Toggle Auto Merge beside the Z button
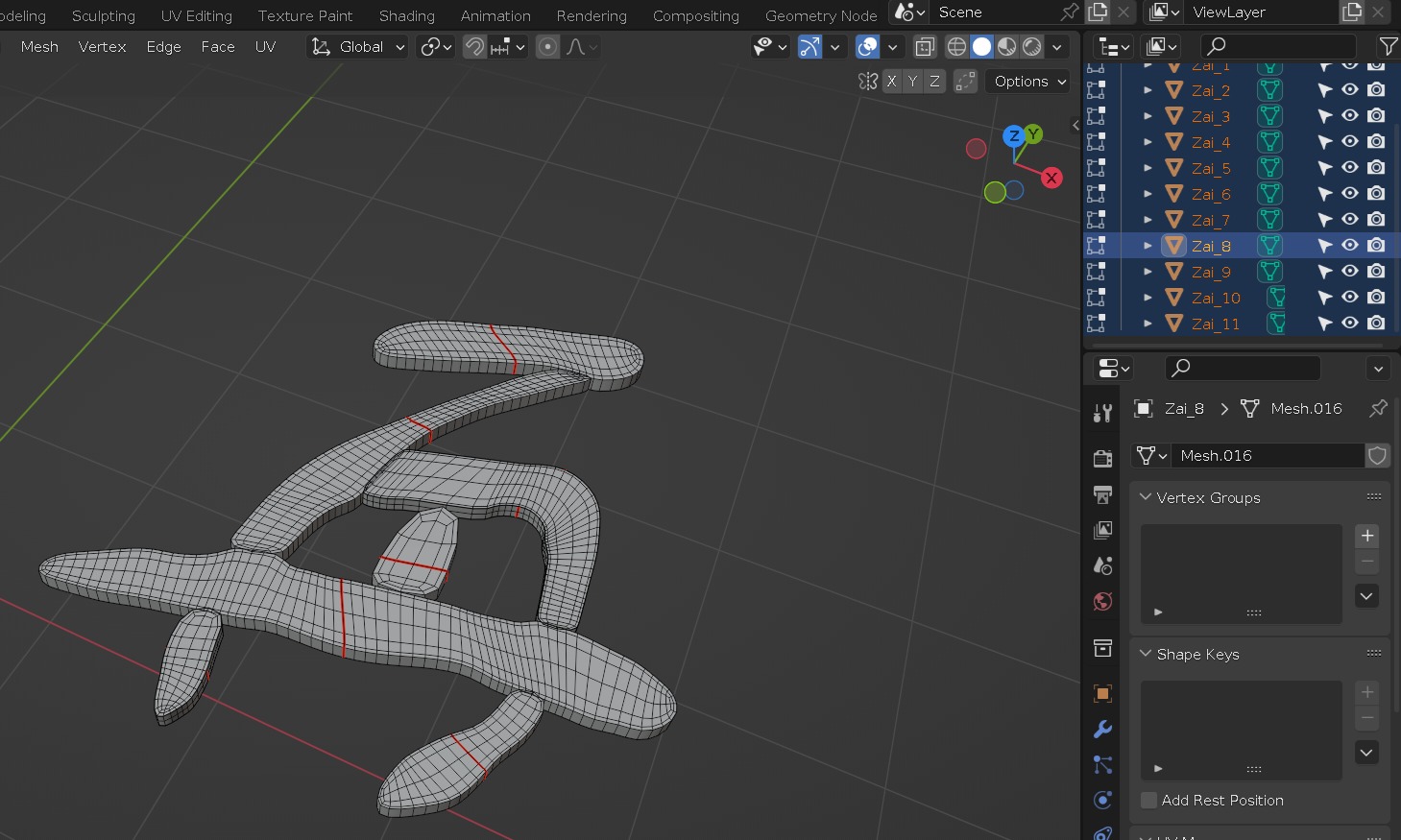Image resolution: width=1401 pixels, height=840 pixels. [x=965, y=82]
